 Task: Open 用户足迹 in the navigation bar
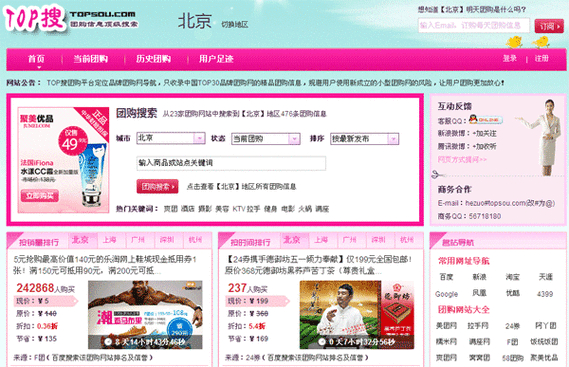pyautogui.click(x=216, y=59)
